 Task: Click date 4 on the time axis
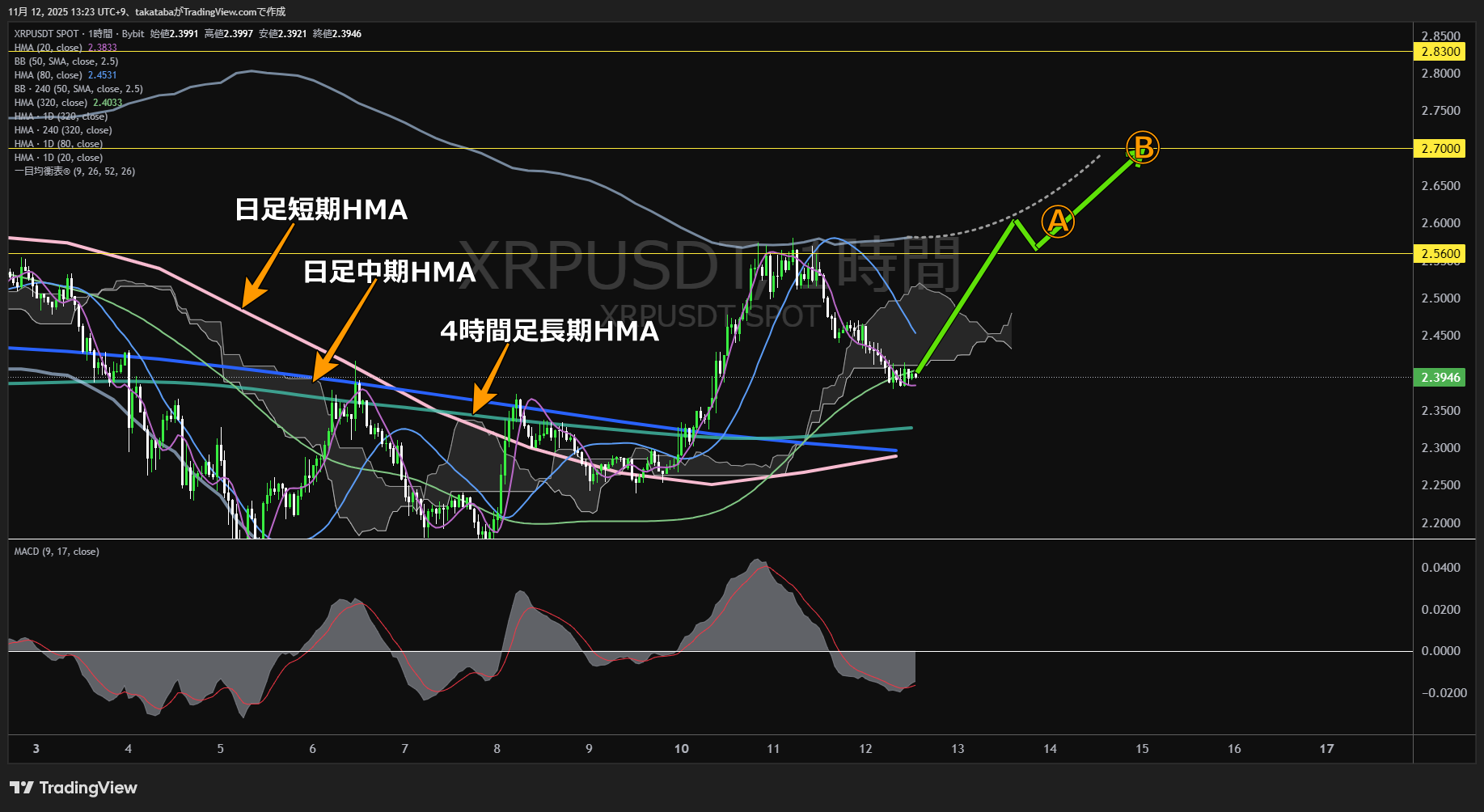(x=128, y=749)
